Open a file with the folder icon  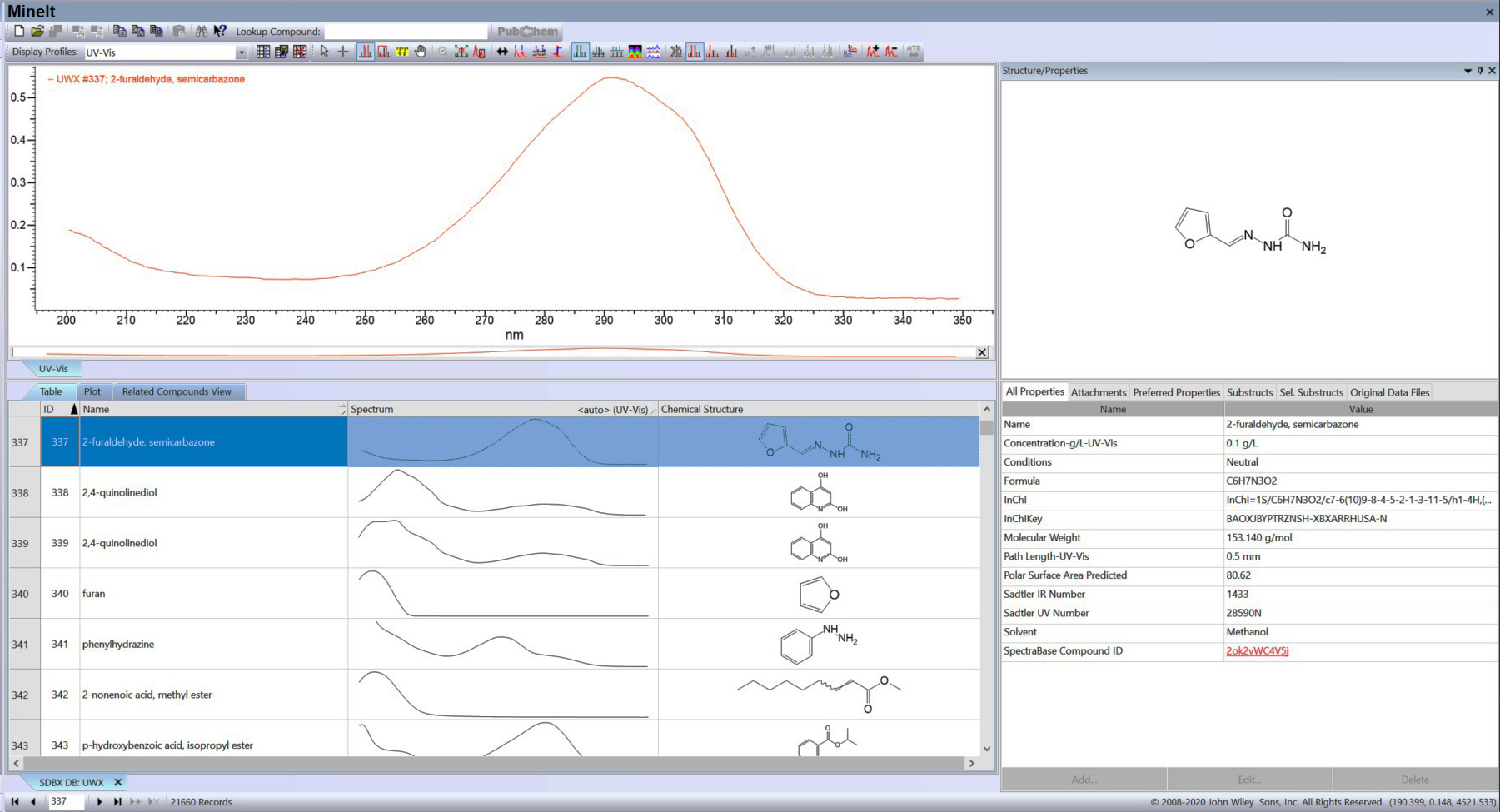[x=37, y=32]
